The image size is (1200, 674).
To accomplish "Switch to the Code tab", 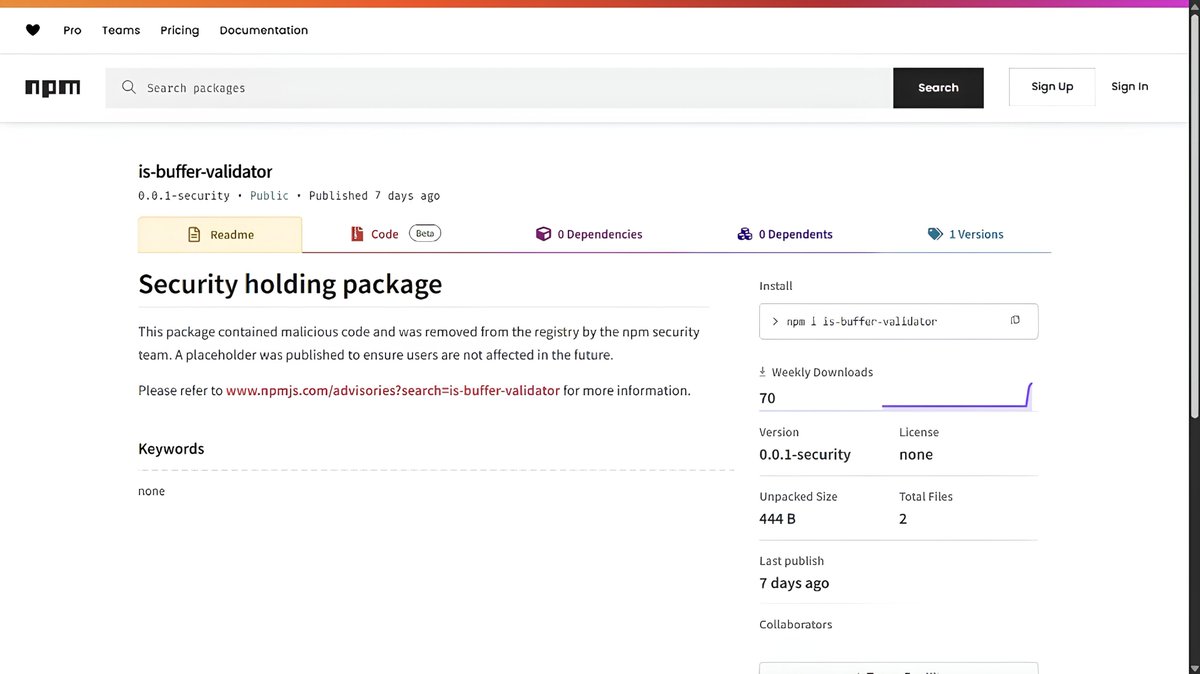I will [396, 234].
